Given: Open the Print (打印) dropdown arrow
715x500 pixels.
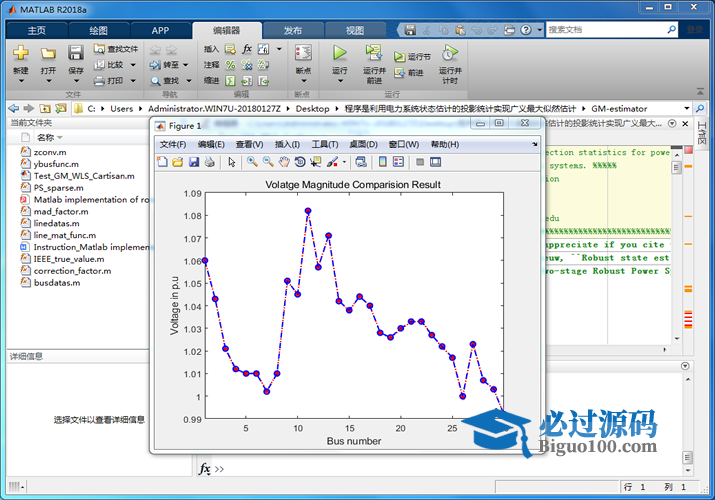Looking at the screenshot, I should coord(132,81).
